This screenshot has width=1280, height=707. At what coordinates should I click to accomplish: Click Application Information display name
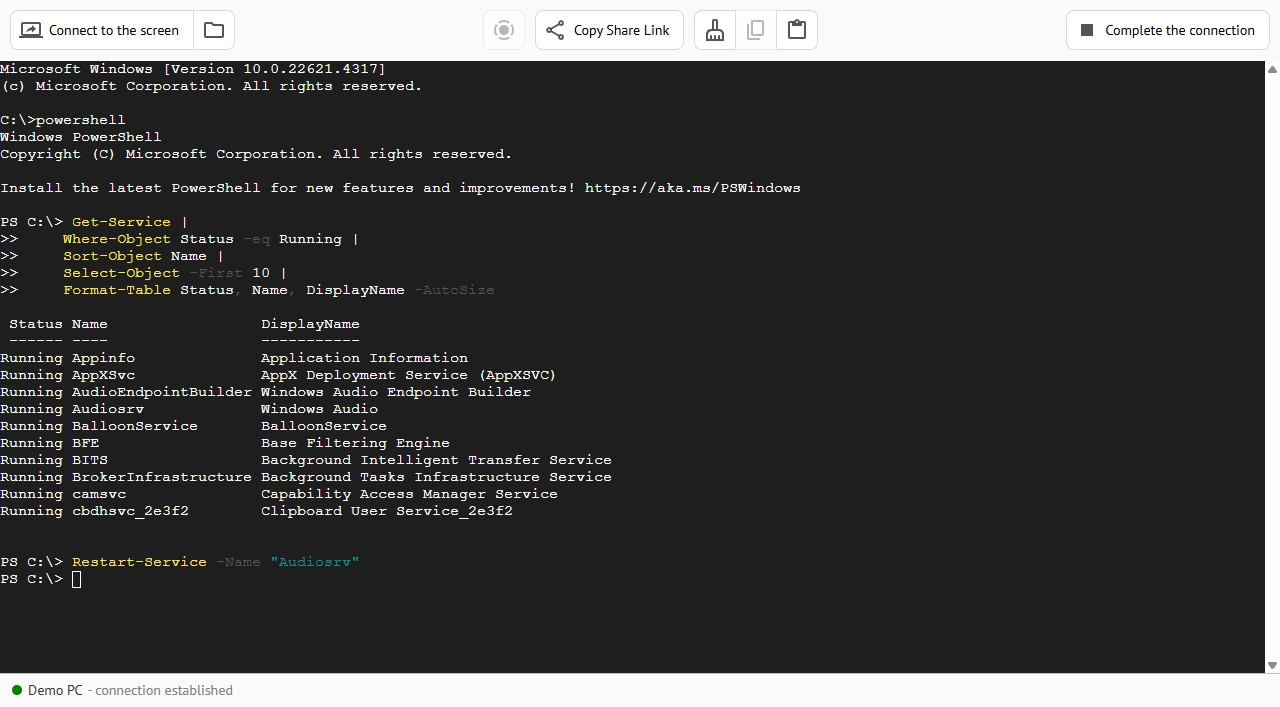coord(364,358)
